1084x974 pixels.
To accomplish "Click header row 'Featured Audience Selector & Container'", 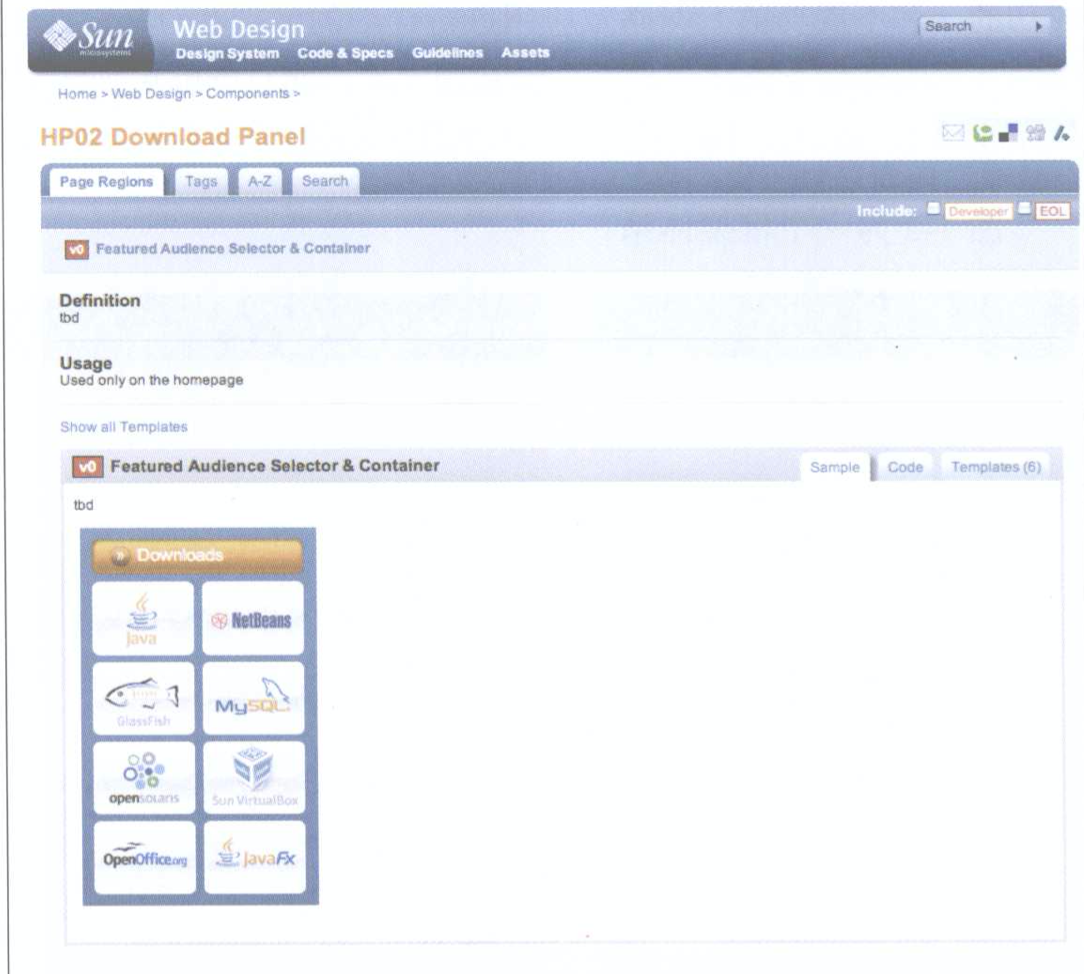I will (x=233, y=249).
